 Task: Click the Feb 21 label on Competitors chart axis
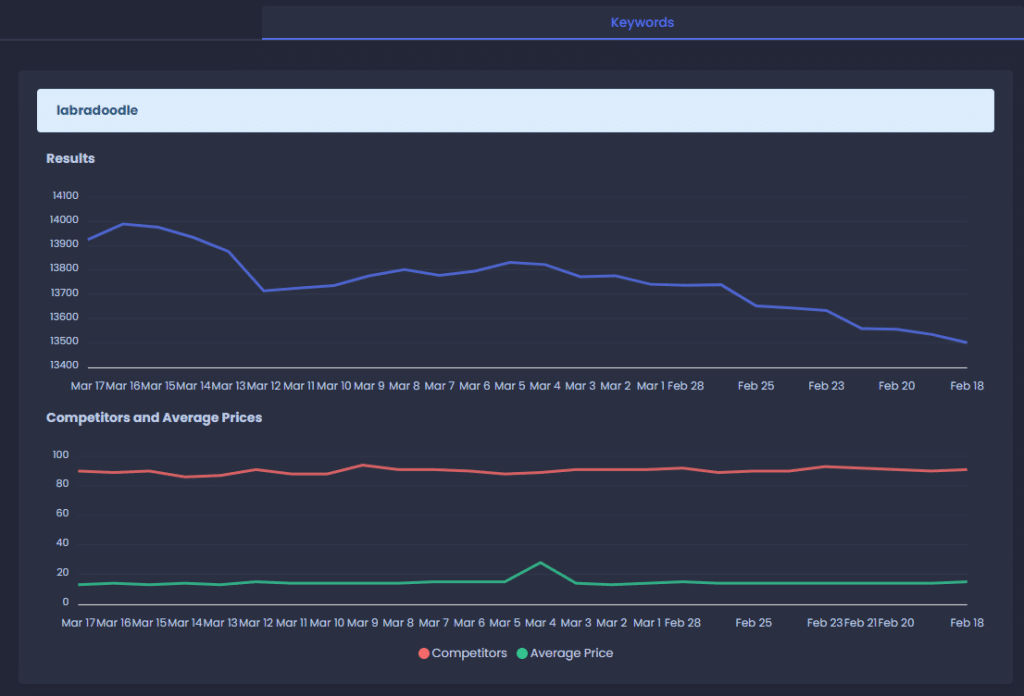(x=860, y=623)
